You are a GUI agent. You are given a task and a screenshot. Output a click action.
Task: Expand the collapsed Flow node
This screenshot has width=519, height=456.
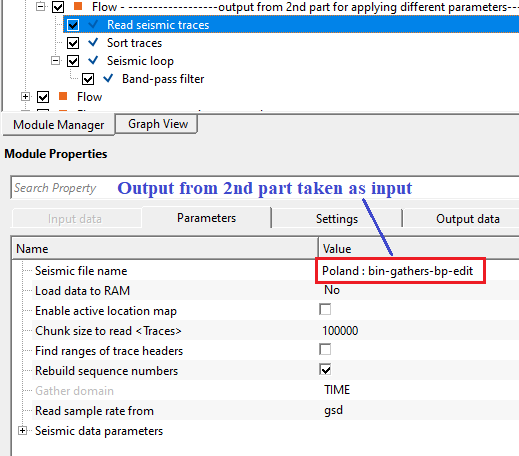click(25, 96)
